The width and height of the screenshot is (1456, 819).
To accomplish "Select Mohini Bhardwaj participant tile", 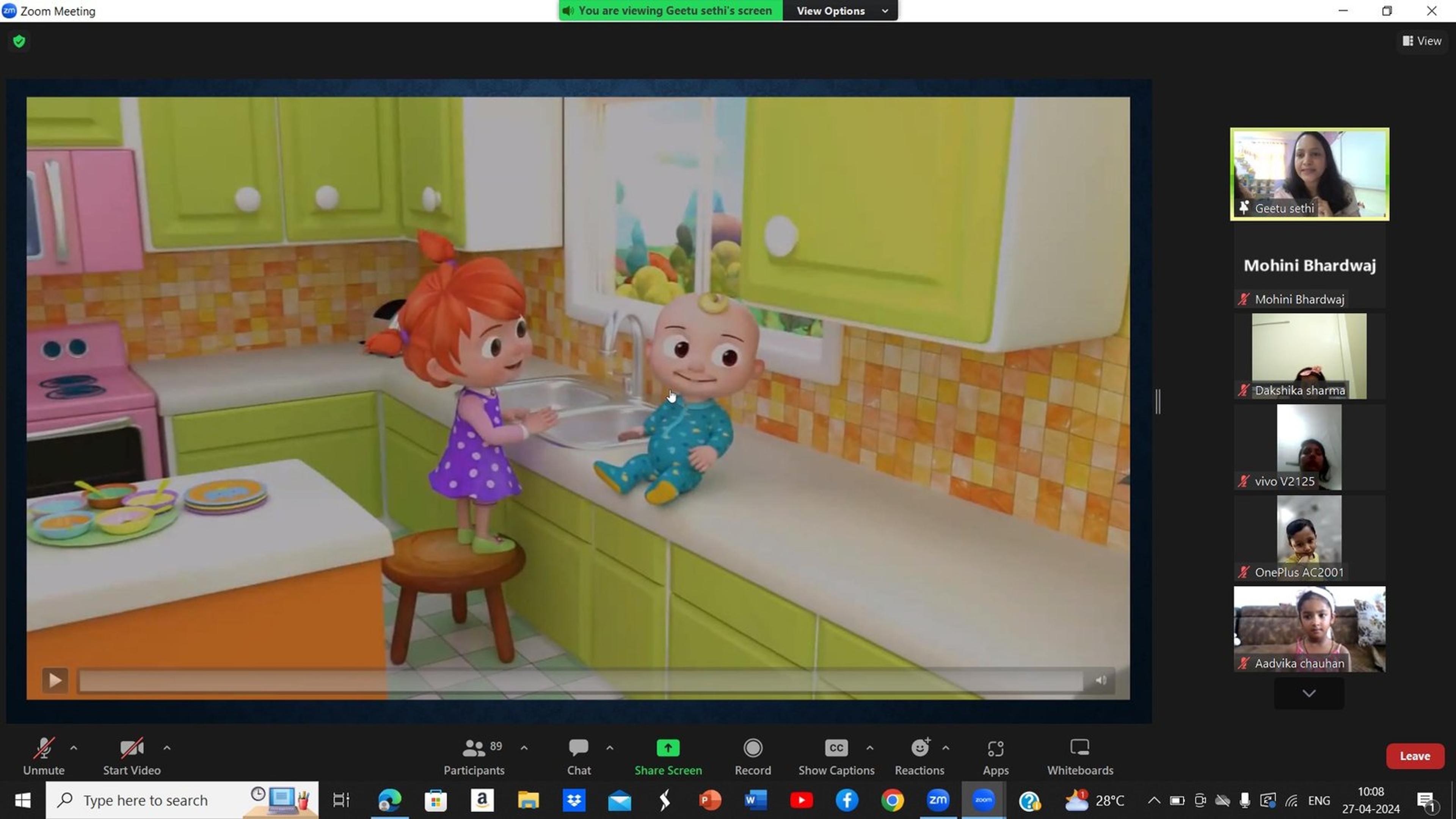I will coord(1309,266).
